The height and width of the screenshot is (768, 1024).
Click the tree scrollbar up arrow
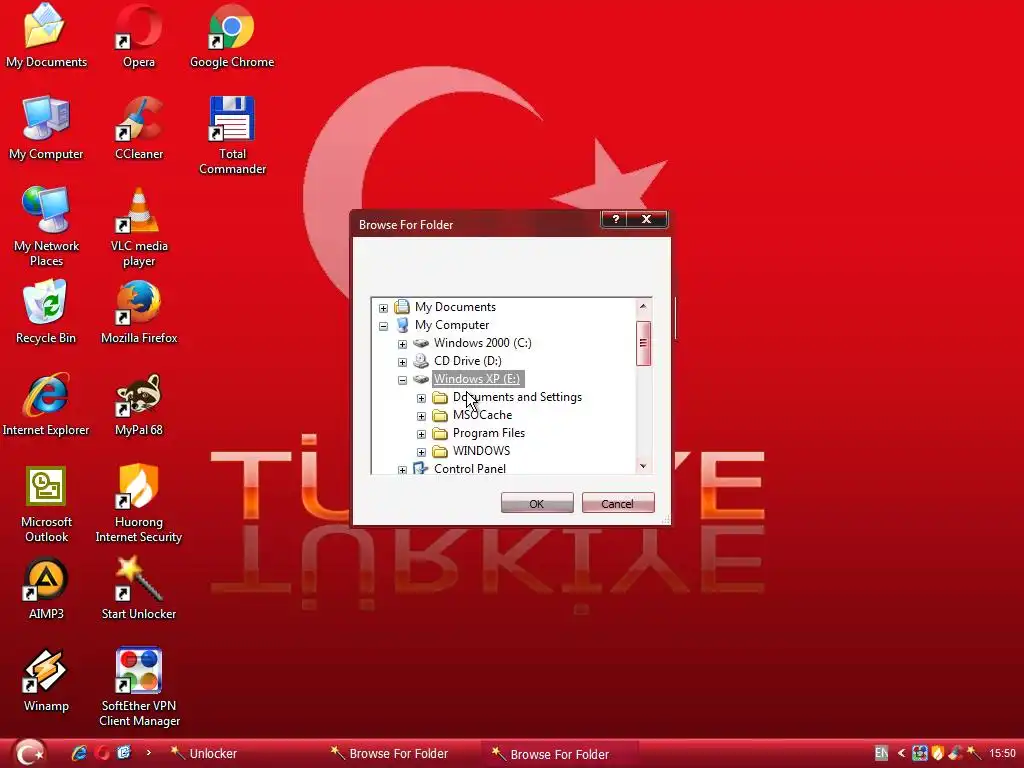[643, 306]
